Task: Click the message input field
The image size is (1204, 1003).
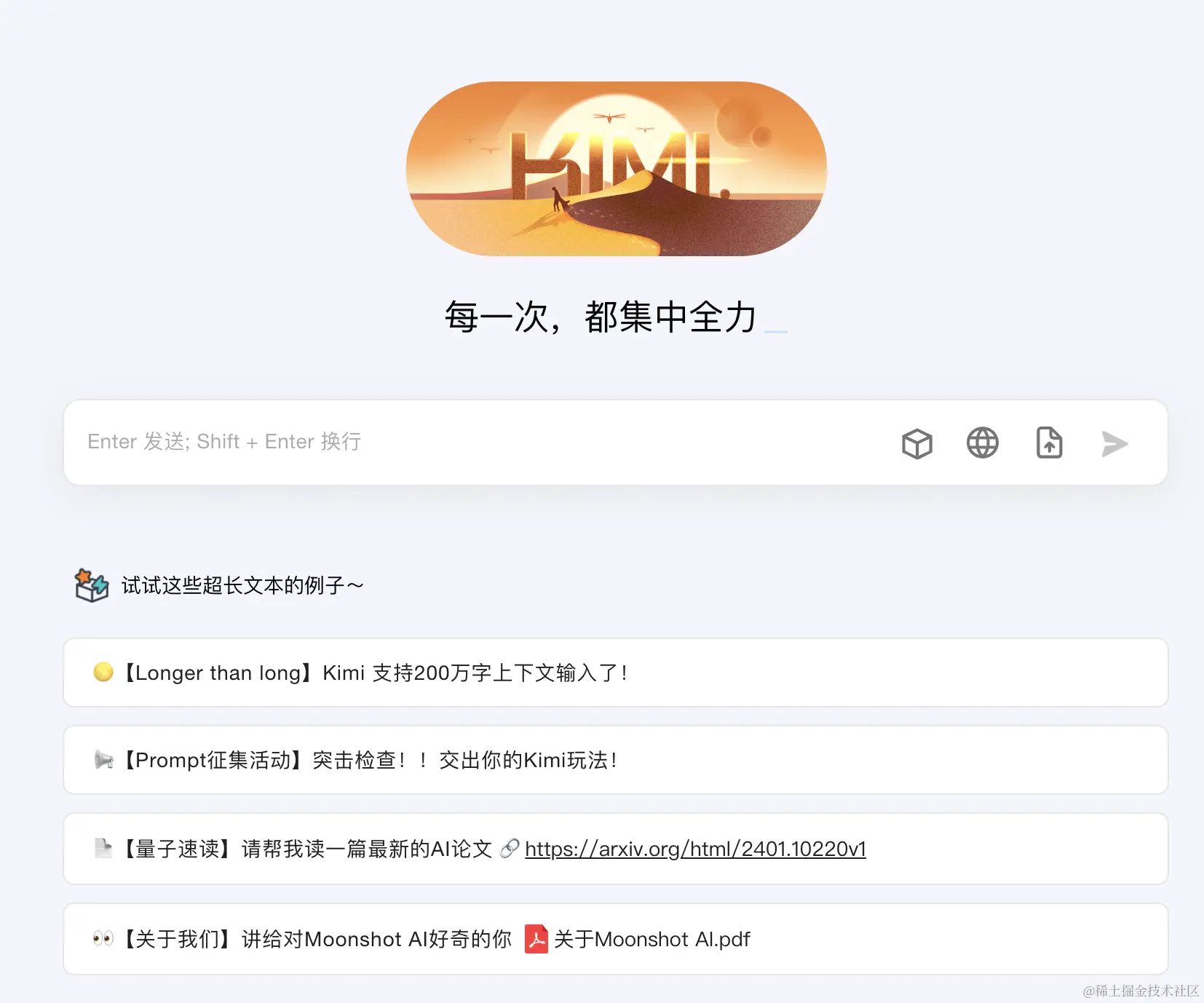Action: (480, 442)
